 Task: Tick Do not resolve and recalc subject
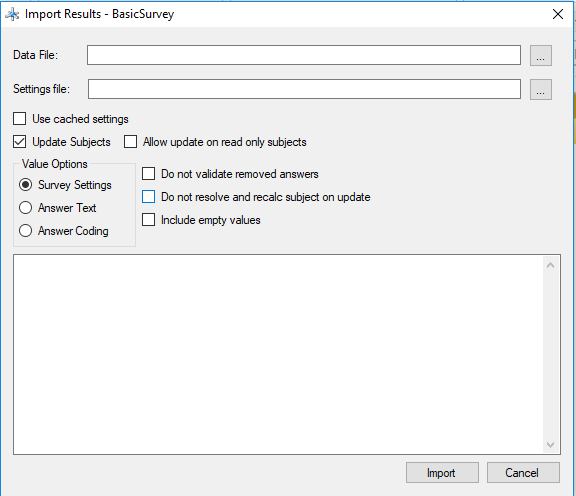click(x=148, y=197)
